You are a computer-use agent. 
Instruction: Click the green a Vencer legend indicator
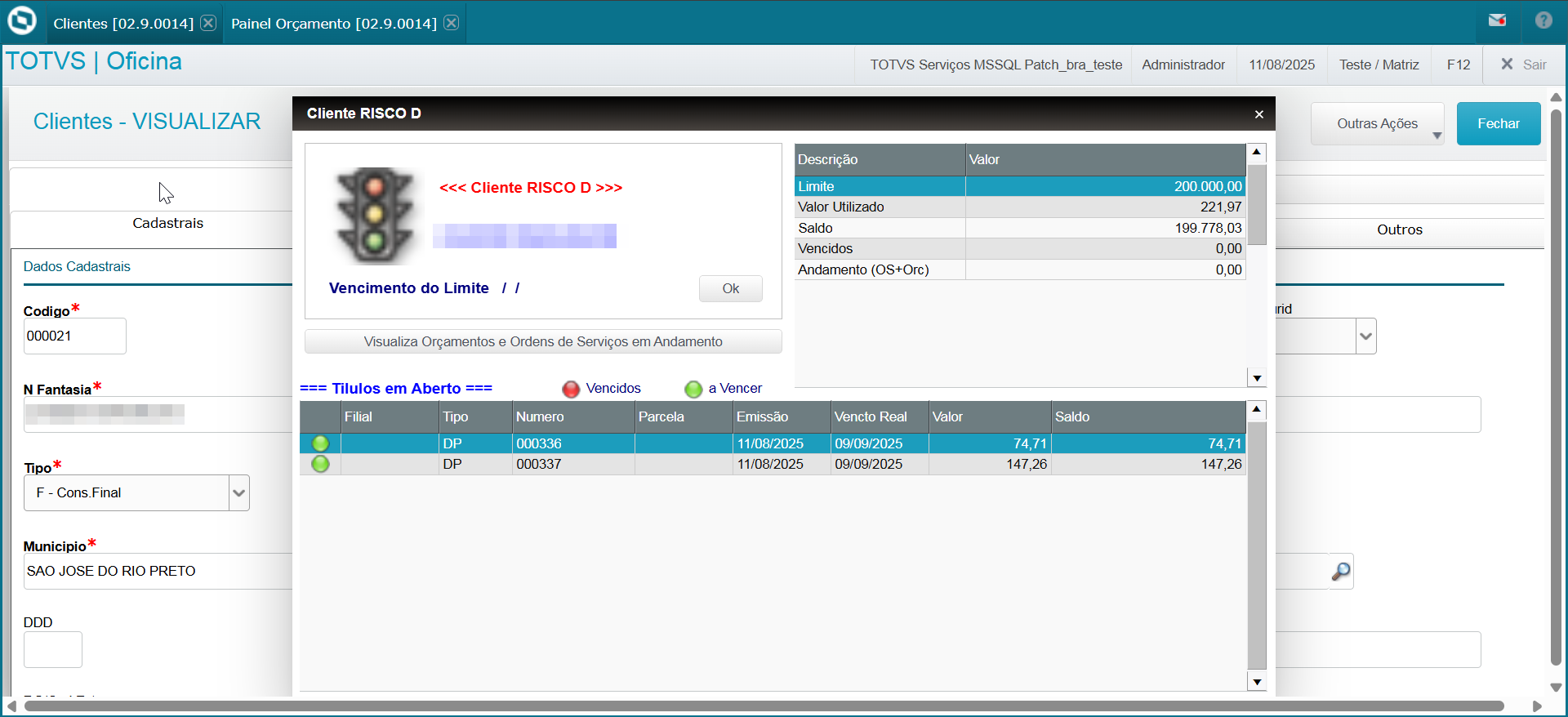click(693, 389)
